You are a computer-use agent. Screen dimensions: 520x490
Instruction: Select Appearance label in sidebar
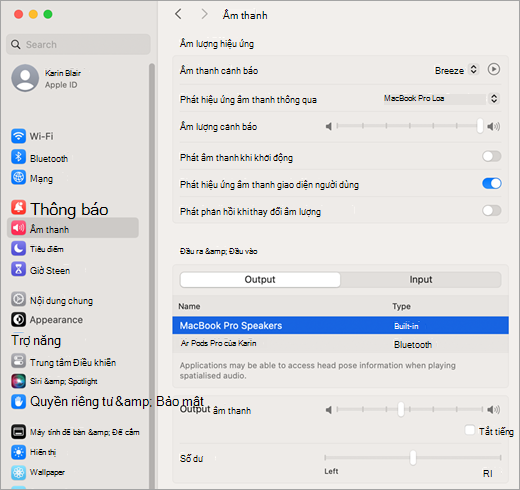56,320
